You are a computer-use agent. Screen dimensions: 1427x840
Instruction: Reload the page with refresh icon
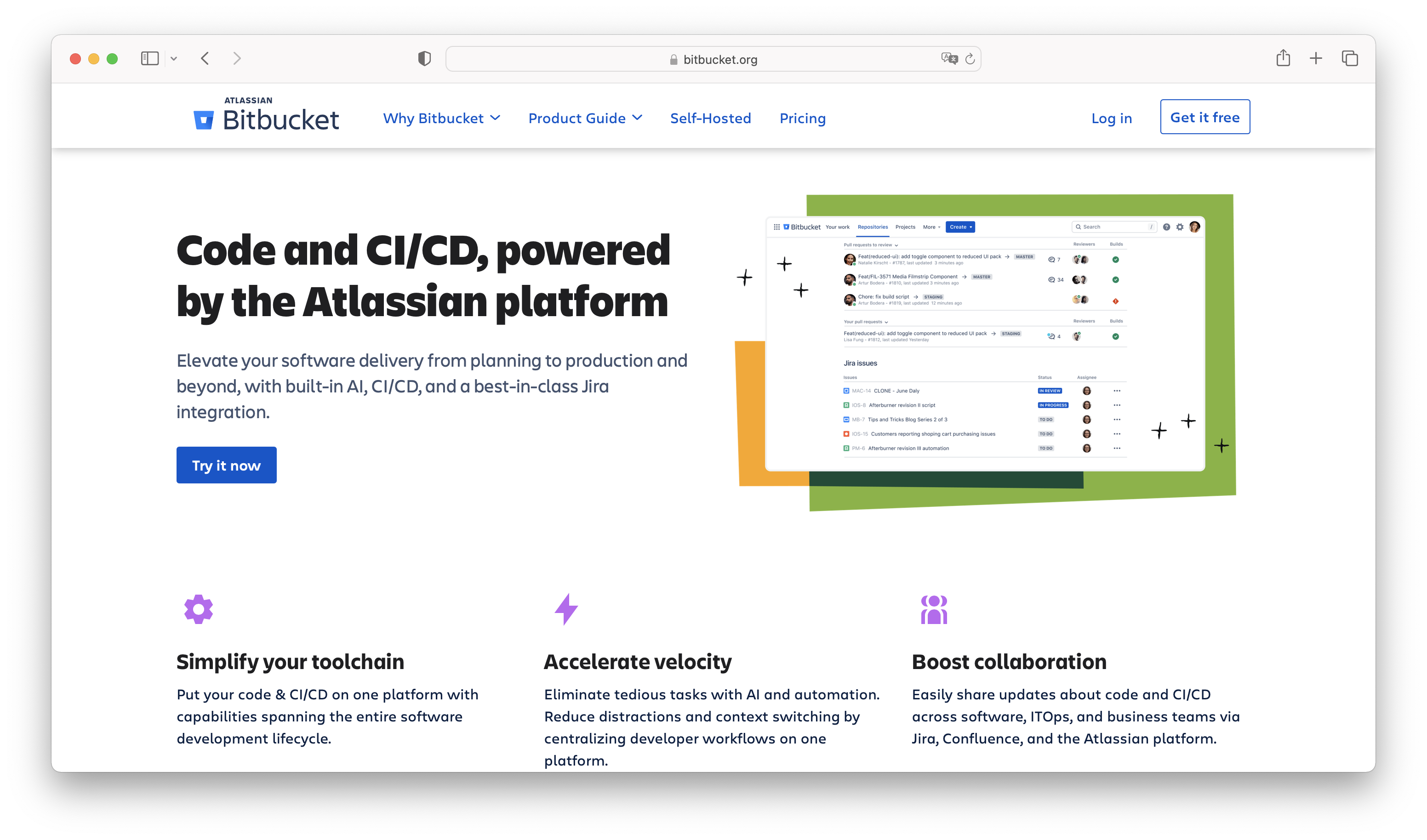970,59
